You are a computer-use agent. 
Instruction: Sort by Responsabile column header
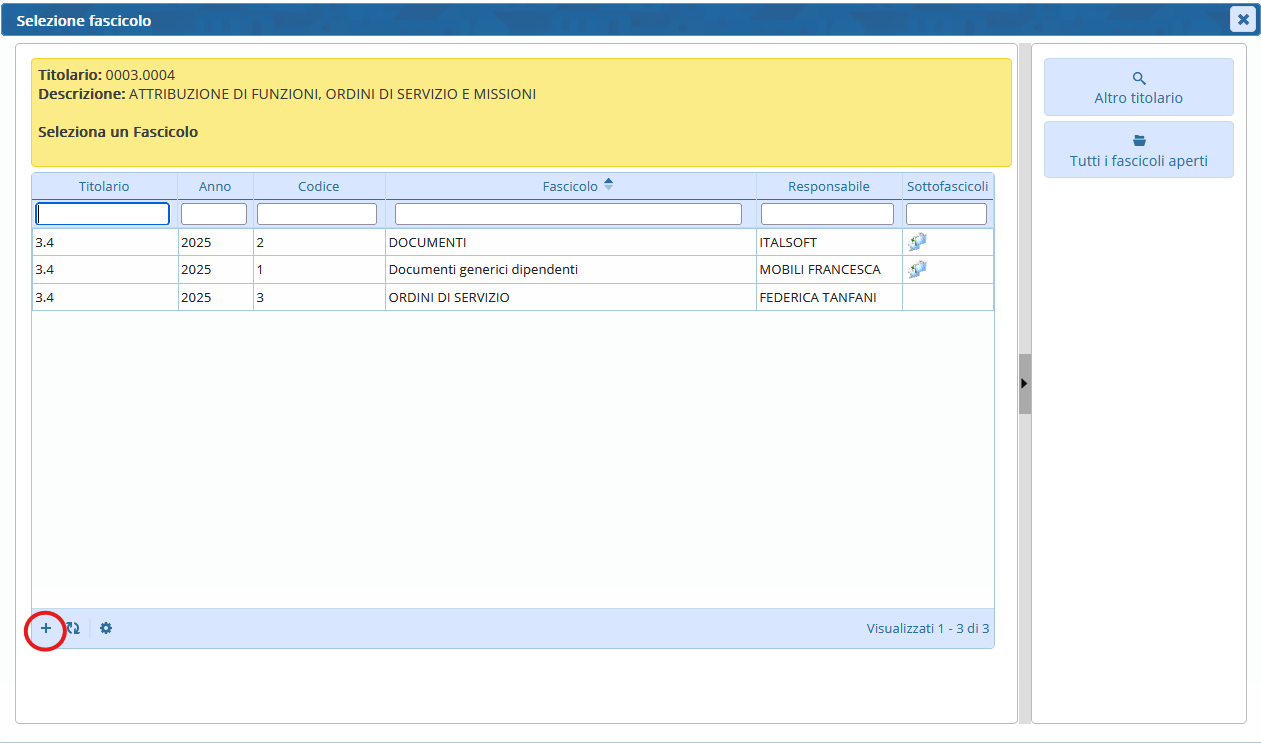pos(828,186)
